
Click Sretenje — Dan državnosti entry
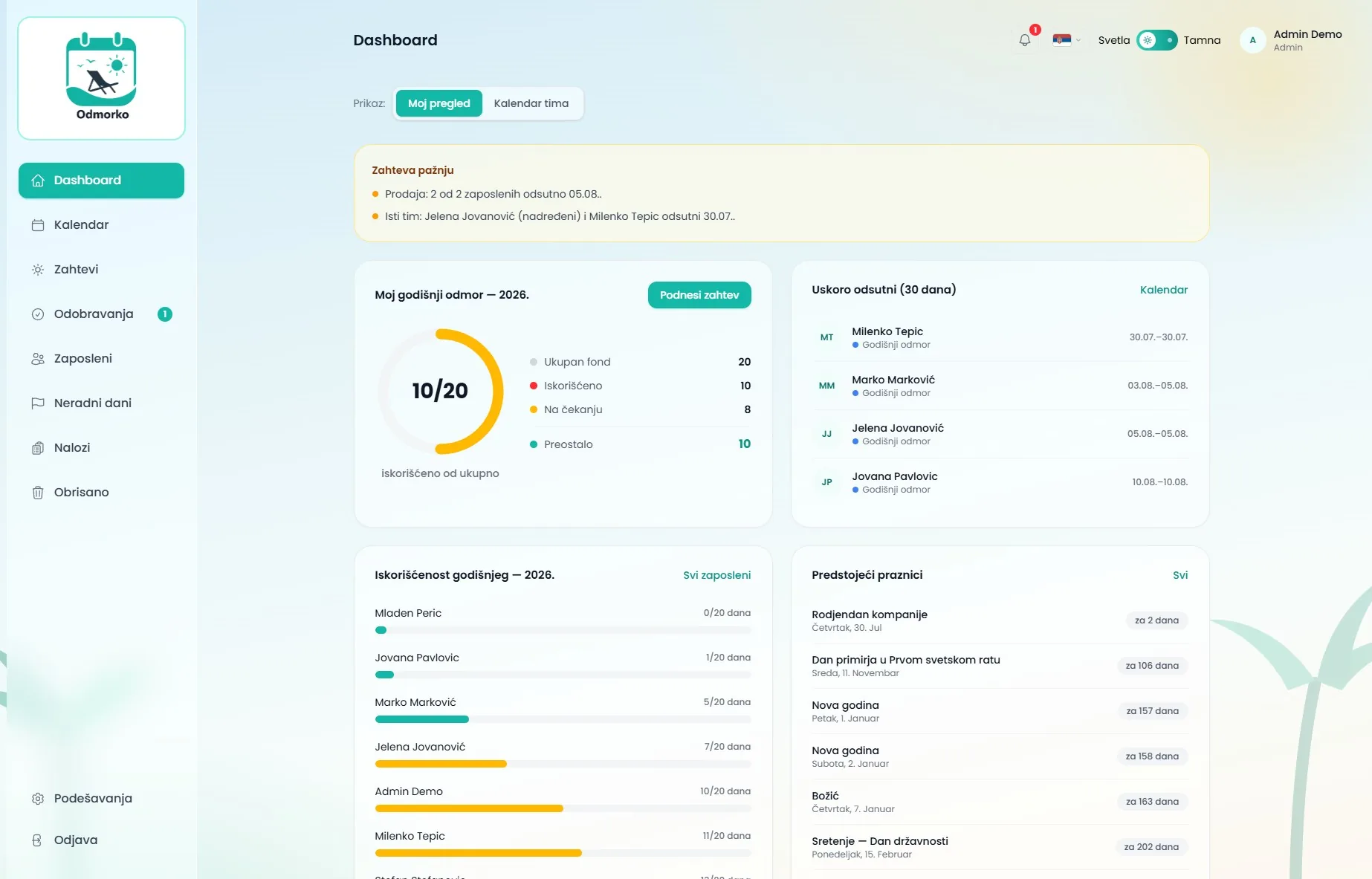point(1000,847)
